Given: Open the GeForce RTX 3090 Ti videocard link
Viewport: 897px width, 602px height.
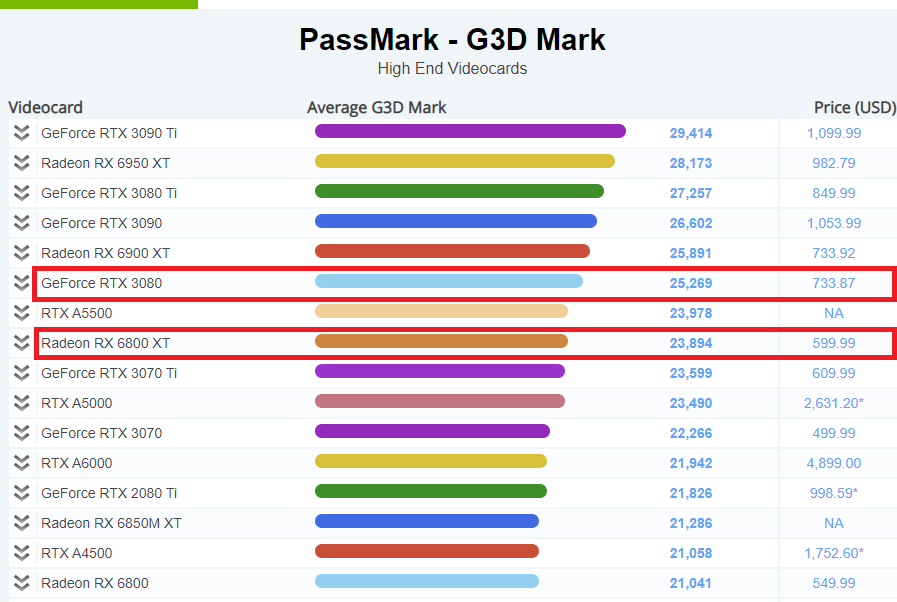Looking at the screenshot, I should (109, 133).
